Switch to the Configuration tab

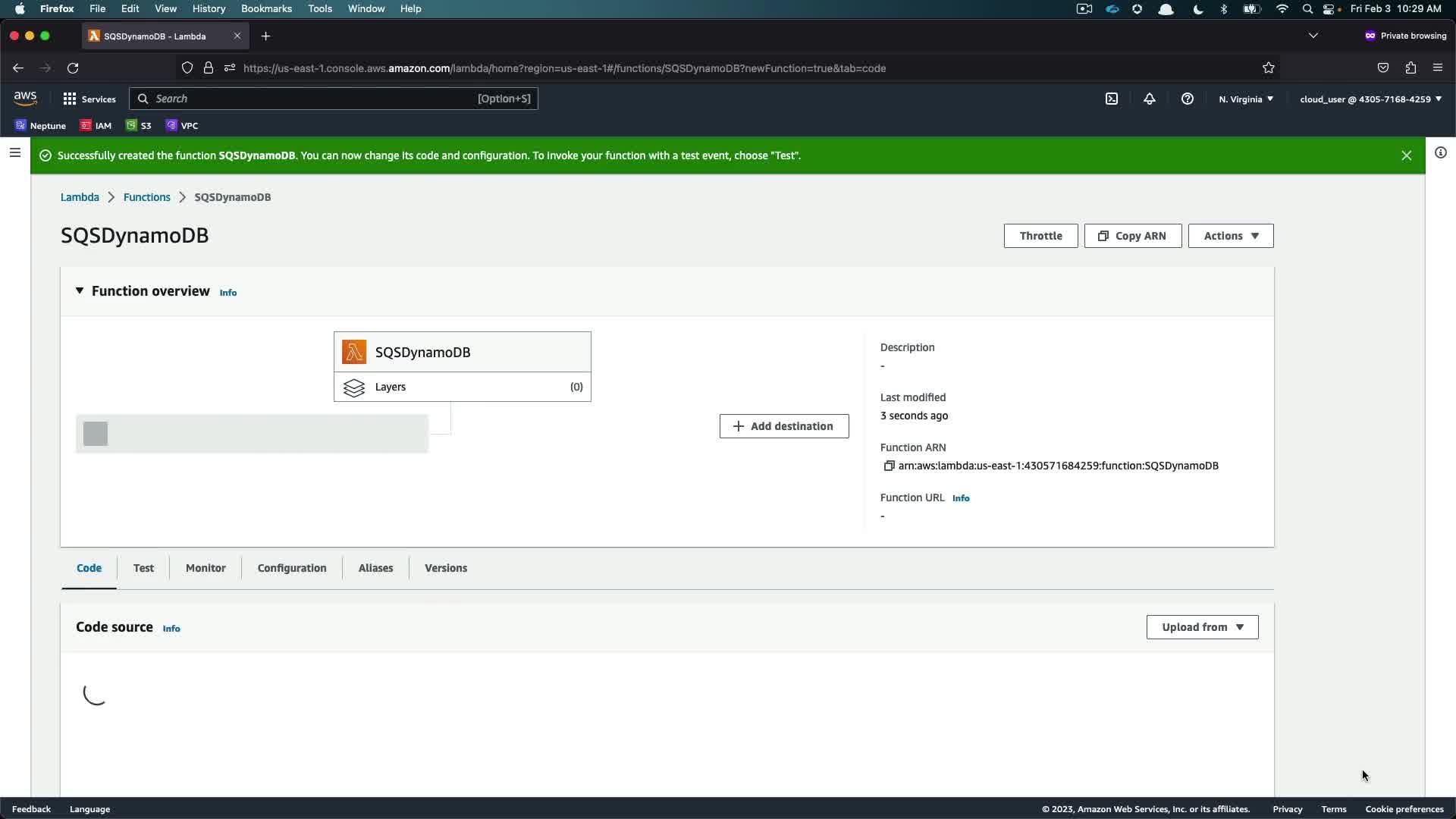click(x=292, y=568)
